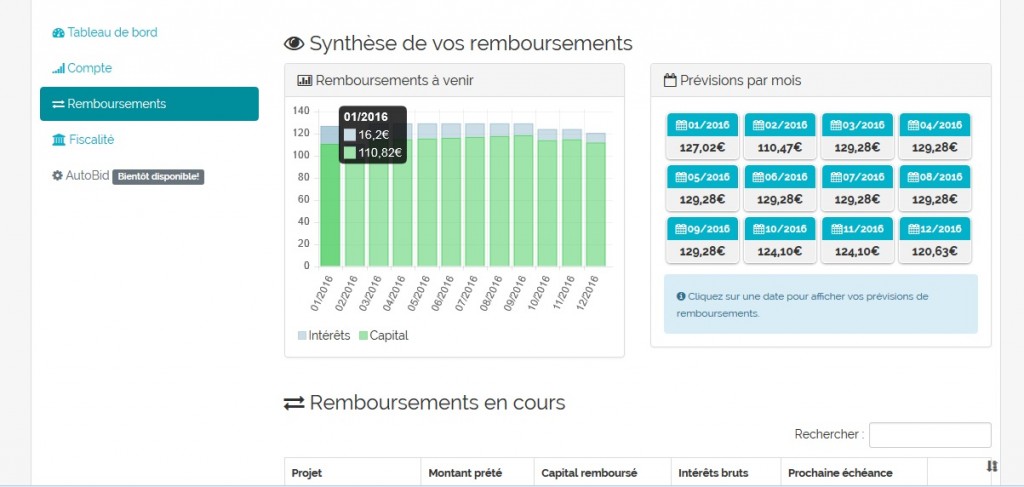Focus the Rechercher search field
This screenshot has width=1024, height=487.
(x=930, y=435)
